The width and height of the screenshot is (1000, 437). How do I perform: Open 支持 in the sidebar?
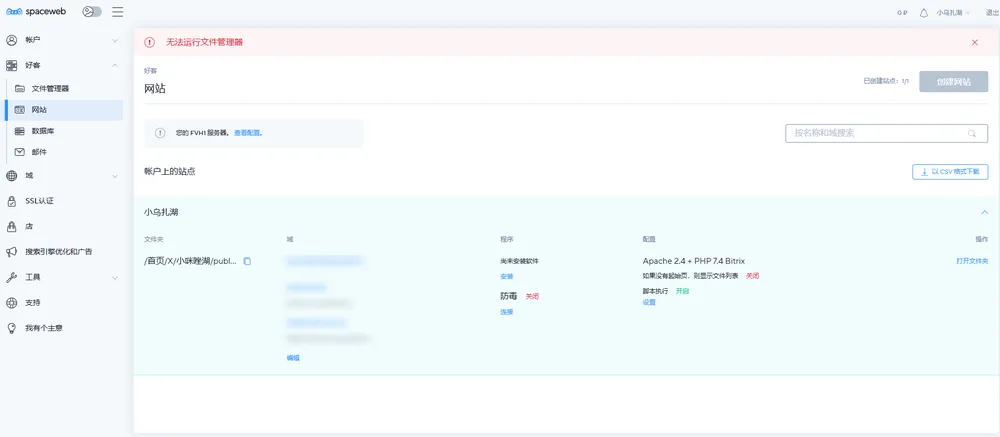[33, 302]
